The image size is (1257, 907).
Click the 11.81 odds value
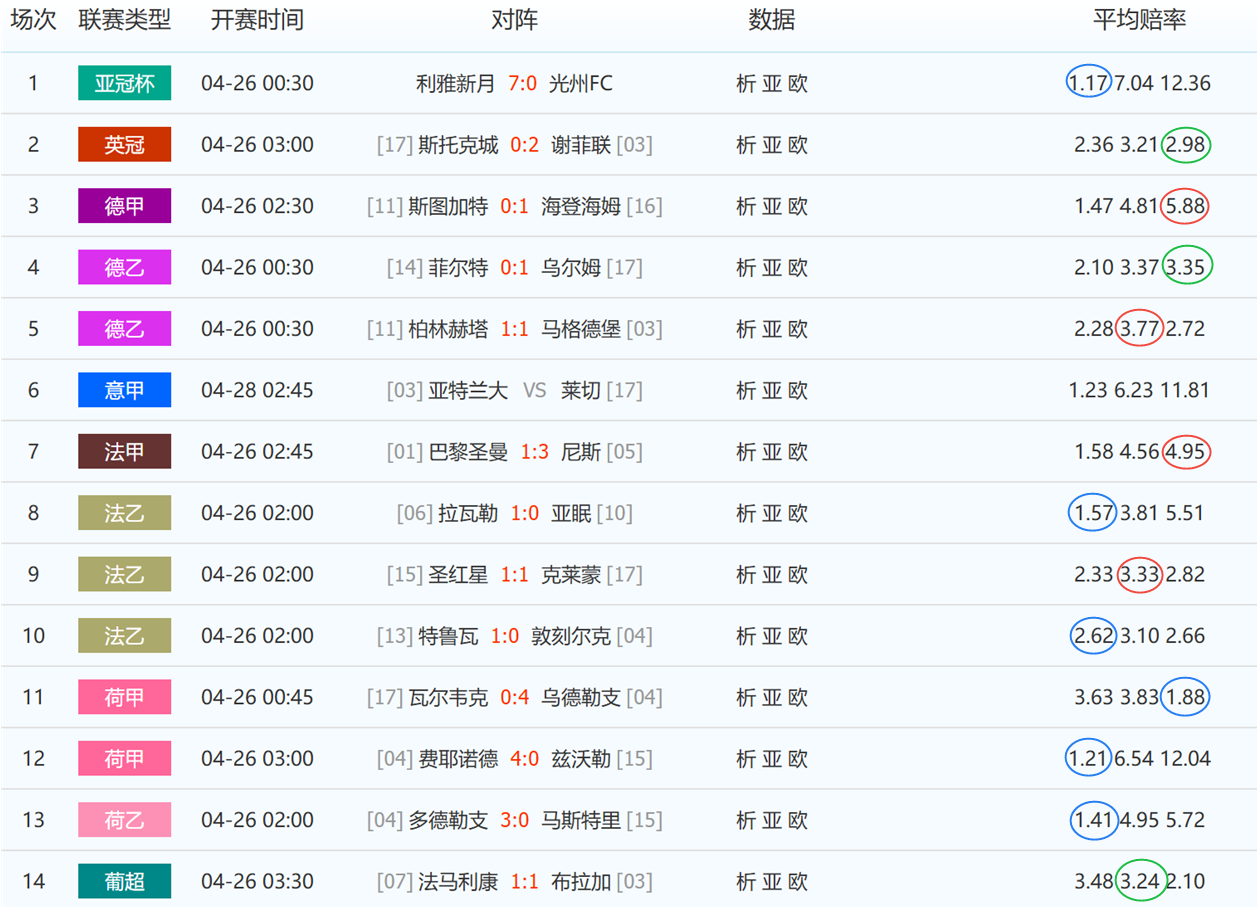click(1186, 390)
